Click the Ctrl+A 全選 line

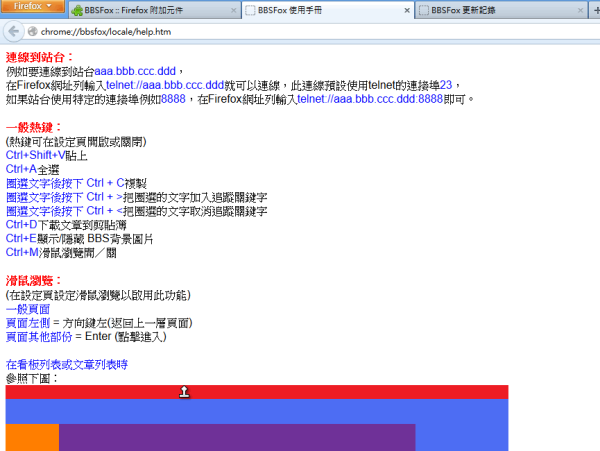pyautogui.click(x=33, y=169)
